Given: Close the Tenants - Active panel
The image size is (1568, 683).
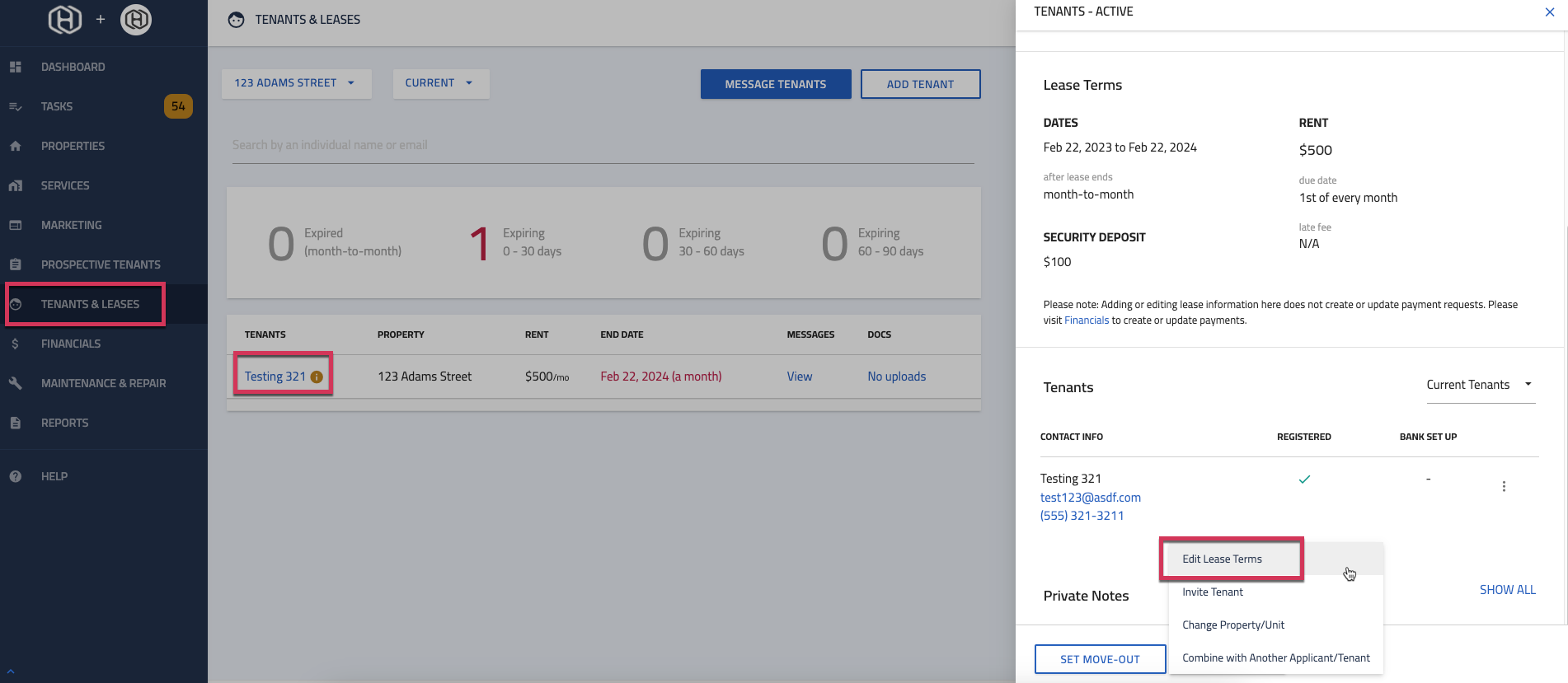Looking at the screenshot, I should coord(1549,12).
